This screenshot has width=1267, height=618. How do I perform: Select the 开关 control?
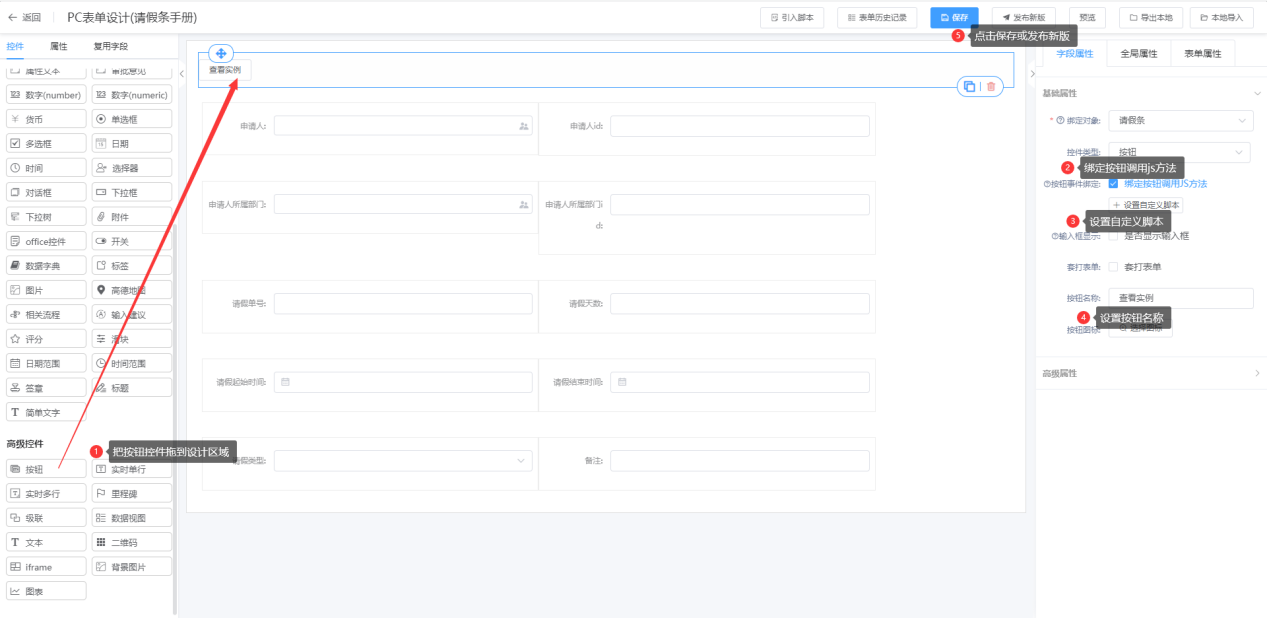(x=132, y=241)
